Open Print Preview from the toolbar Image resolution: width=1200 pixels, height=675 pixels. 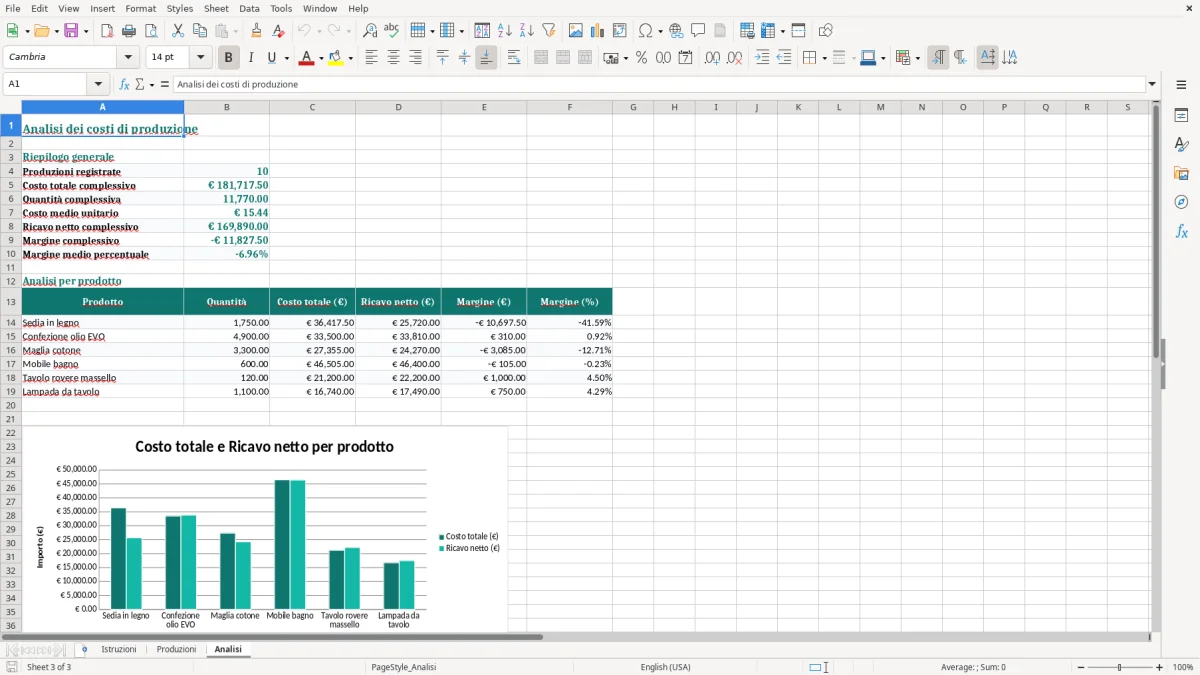pyautogui.click(x=151, y=31)
